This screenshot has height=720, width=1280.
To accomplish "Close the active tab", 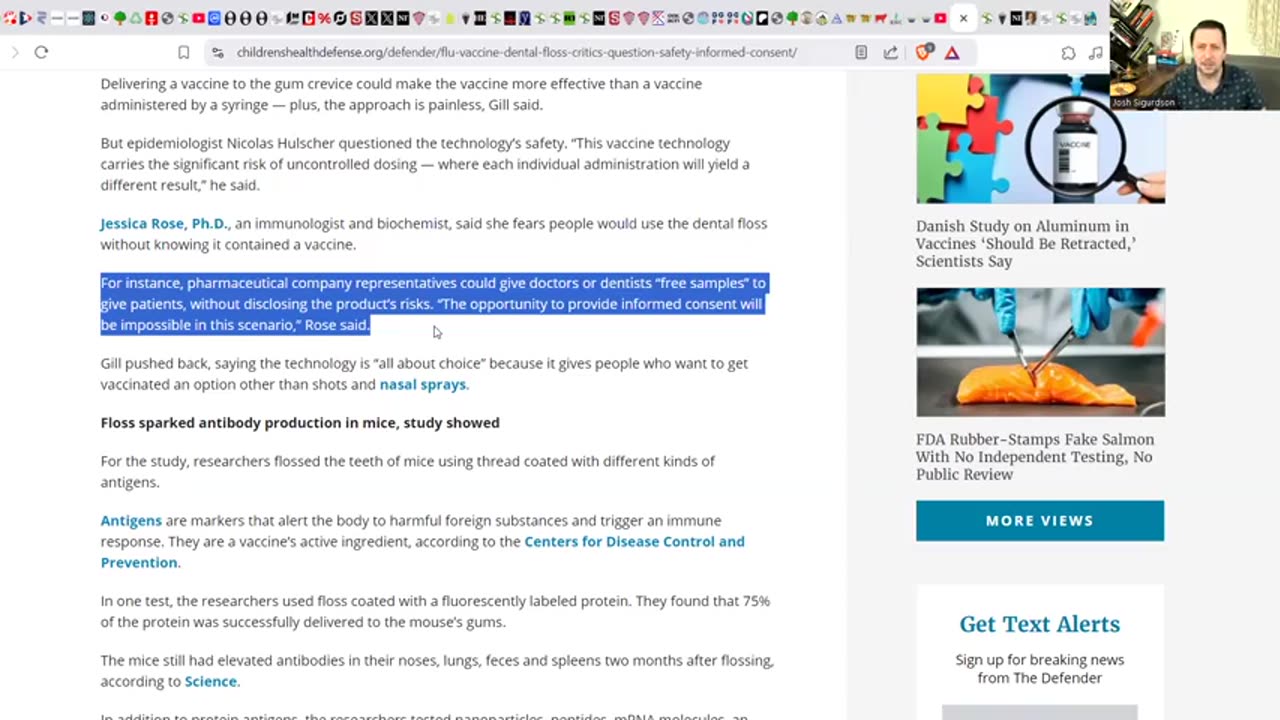I will point(963,18).
